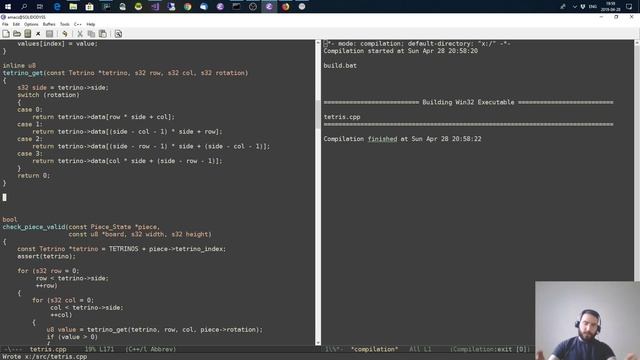Click the compilation window's vertical scrollbar
The image size is (640, 360).
[637, 160]
